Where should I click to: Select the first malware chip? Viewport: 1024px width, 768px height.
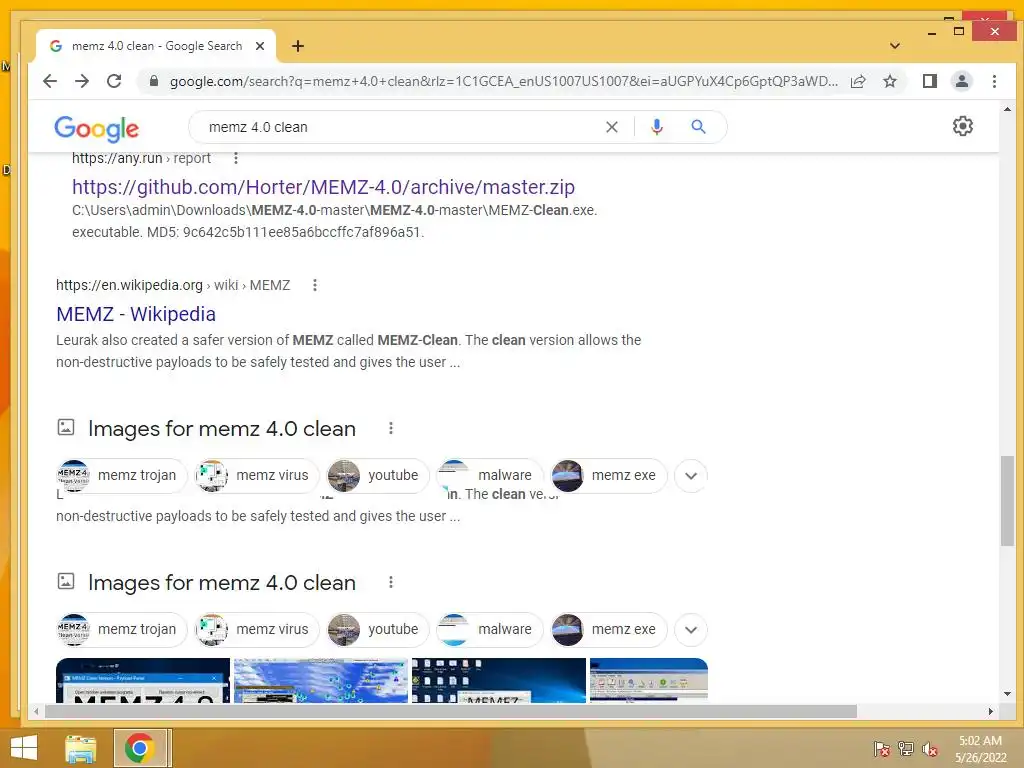(490, 475)
